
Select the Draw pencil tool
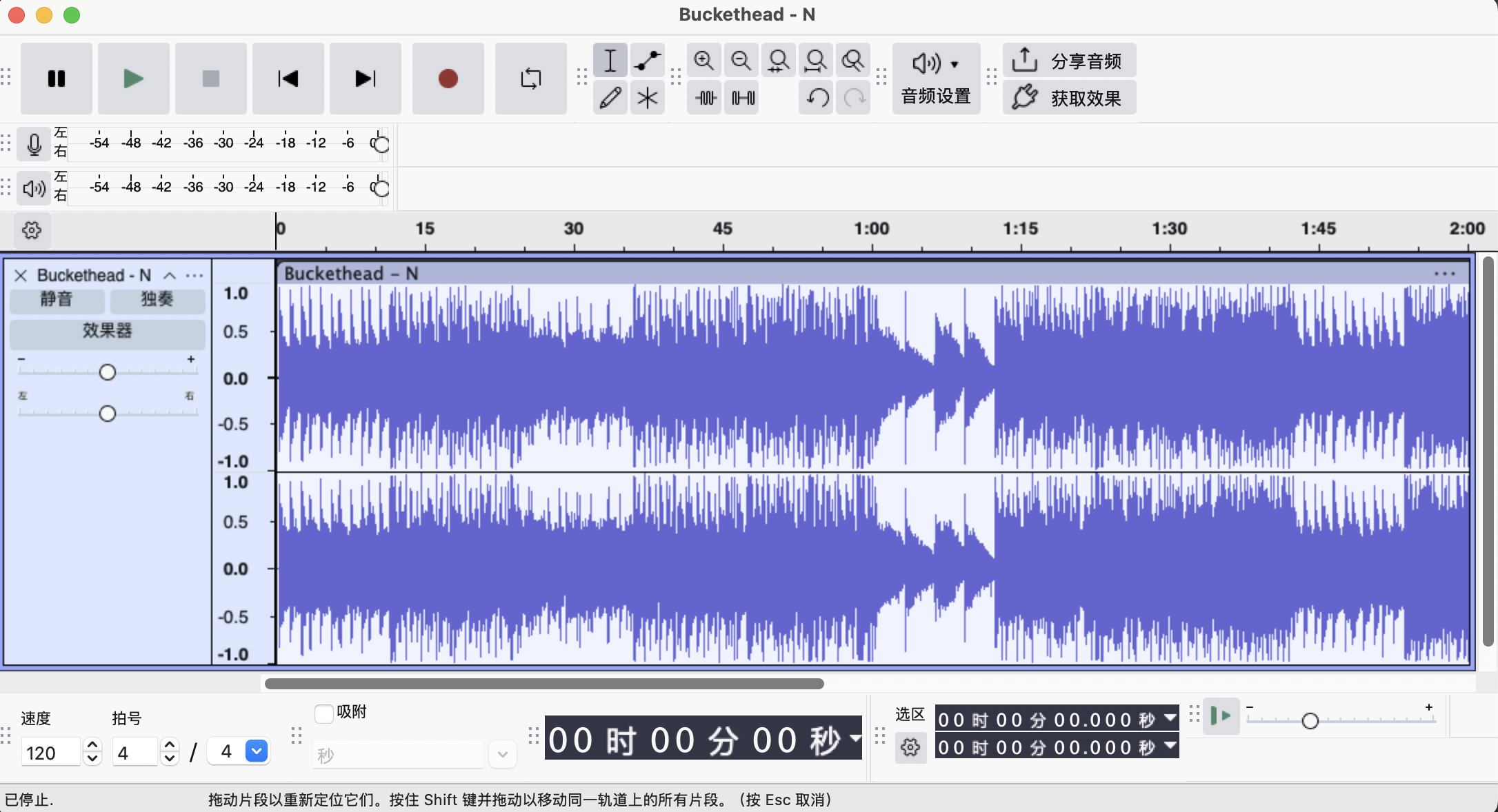click(x=610, y=97)
